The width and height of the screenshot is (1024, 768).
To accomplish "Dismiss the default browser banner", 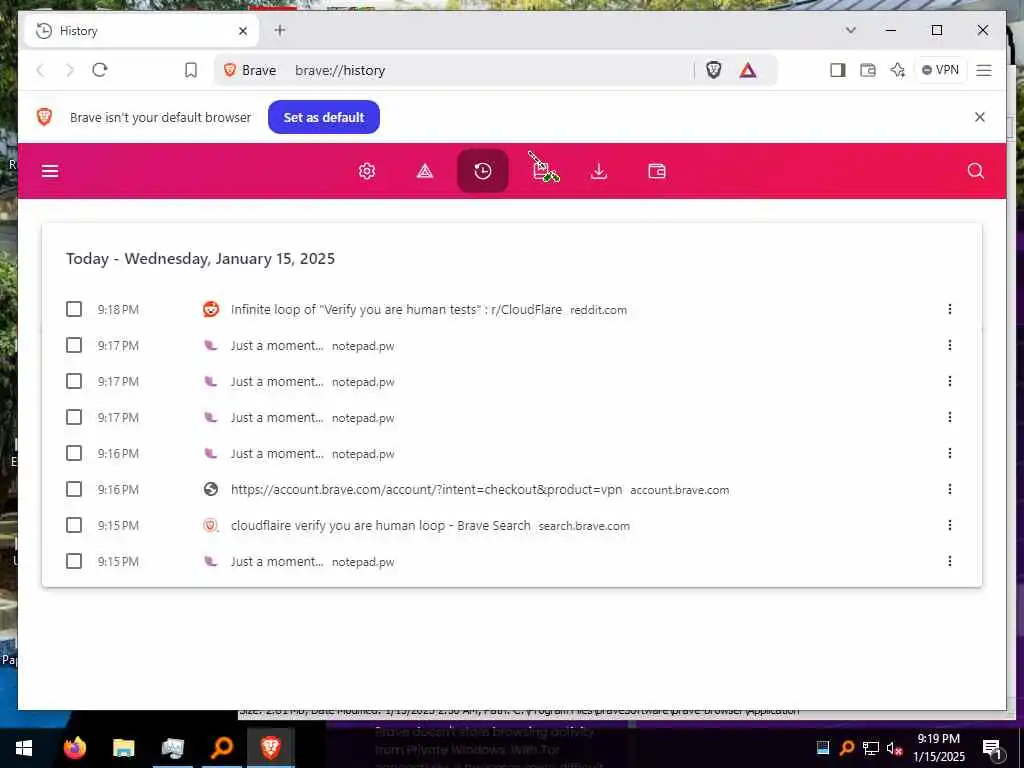I will coord(980,117).
